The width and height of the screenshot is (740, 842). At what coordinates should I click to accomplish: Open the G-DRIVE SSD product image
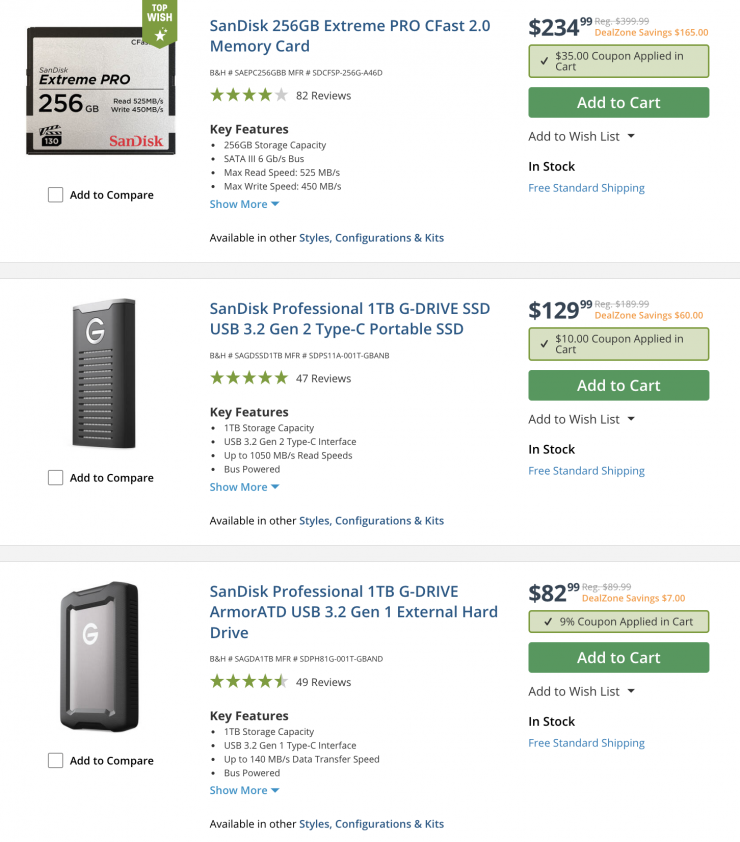(x=102, y=374)
